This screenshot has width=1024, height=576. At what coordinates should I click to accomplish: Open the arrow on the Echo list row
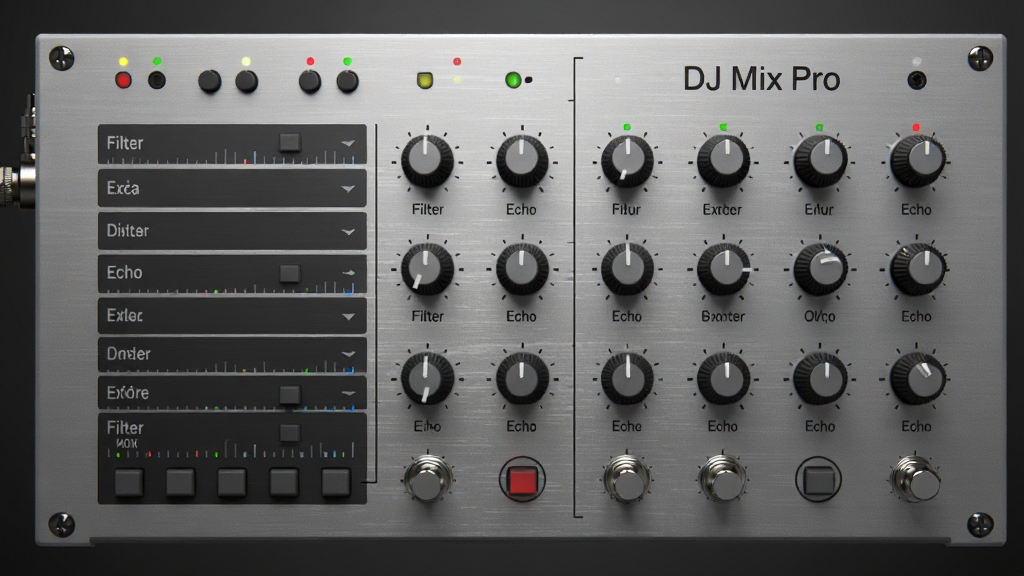348,273
